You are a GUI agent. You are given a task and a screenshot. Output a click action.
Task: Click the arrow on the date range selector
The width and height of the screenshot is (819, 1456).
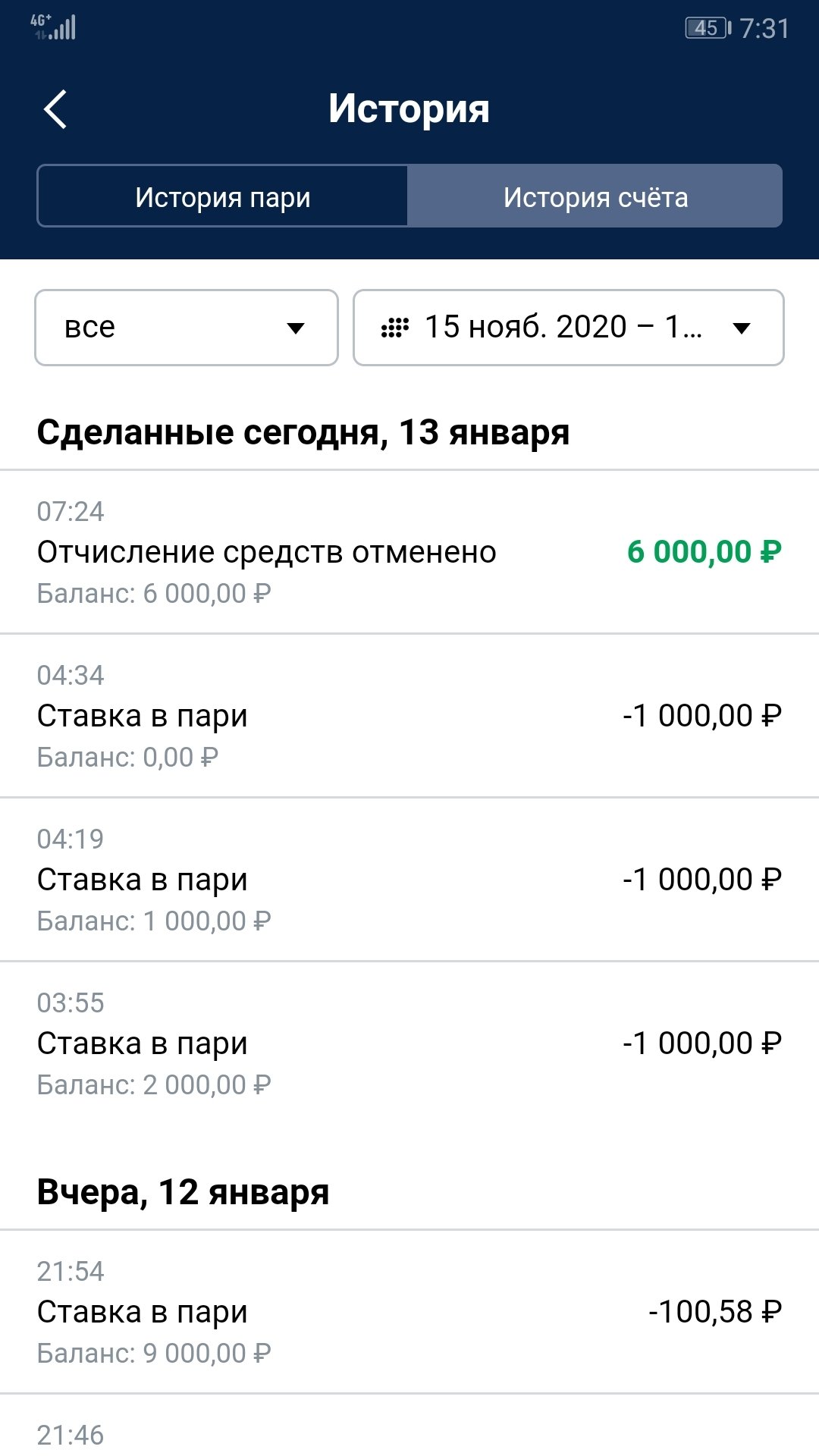point(742,328)
